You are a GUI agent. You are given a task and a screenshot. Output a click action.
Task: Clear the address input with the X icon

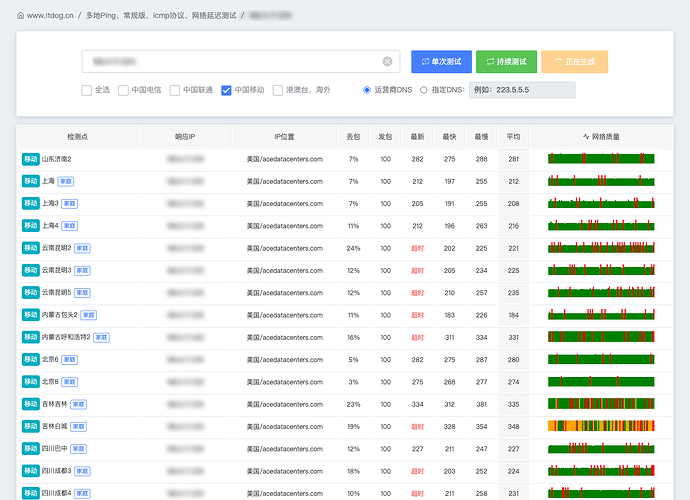(x=387, y=62)
